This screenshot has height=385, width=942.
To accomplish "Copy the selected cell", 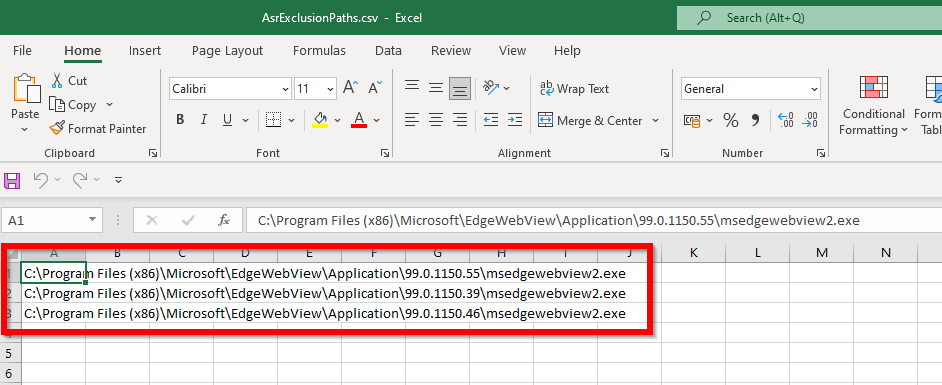I will (x=73, y=105).
